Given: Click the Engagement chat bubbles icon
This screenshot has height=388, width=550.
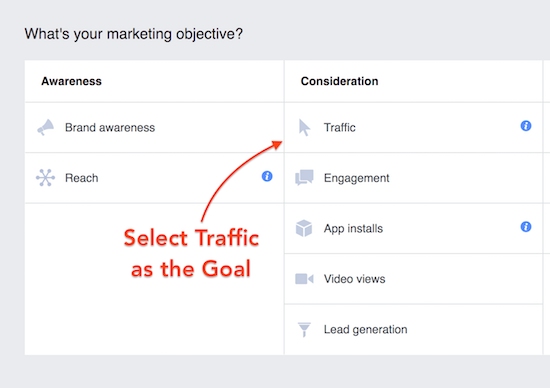Looking at the screenshot, I should point(304,178).
